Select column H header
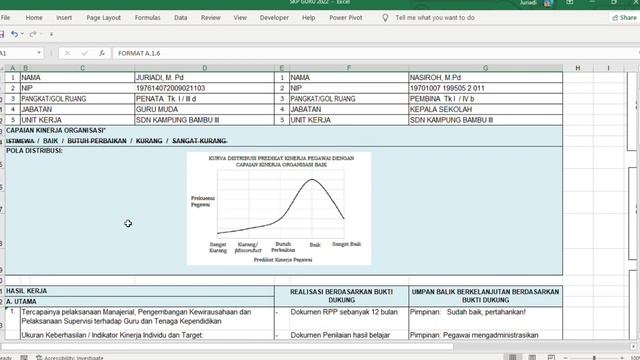 [578, 68]
